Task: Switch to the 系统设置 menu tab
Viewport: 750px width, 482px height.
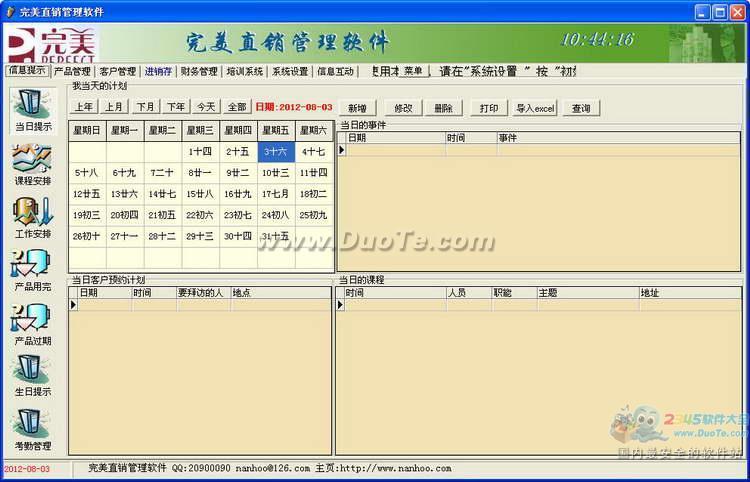Action: [x=290, y=72]
